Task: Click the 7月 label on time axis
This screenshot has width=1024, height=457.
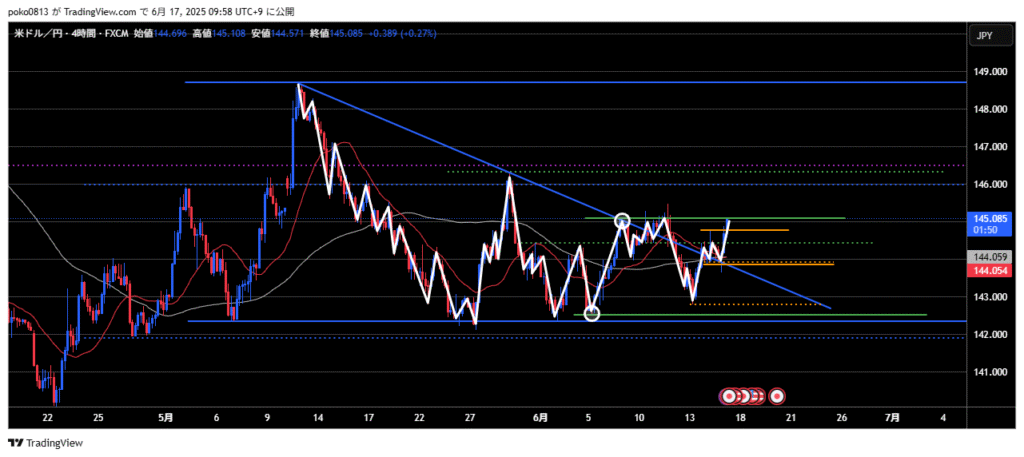Action: click(x=893, y=416)
